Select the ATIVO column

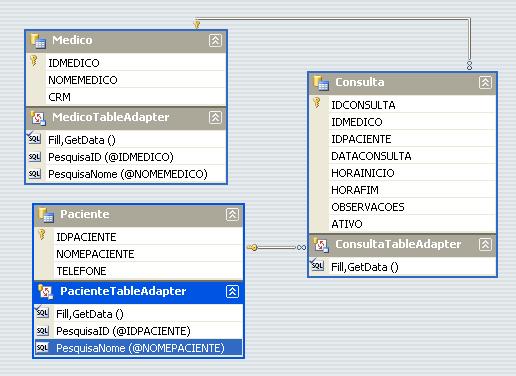coord(403,224)
